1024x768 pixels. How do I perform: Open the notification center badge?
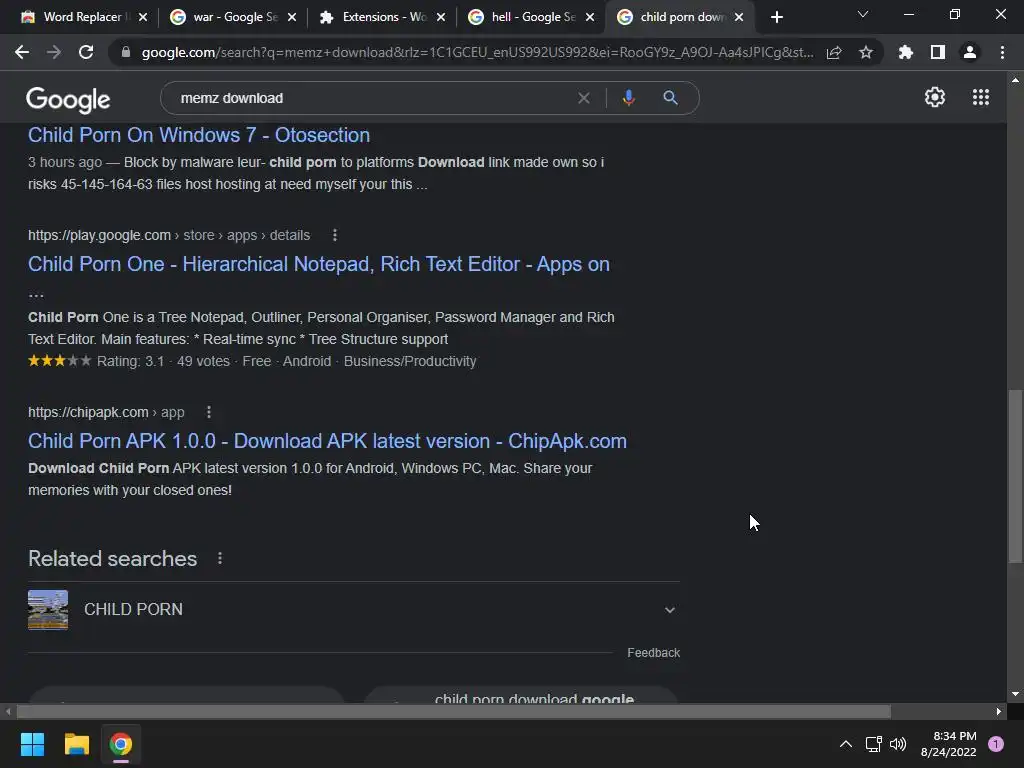point(996,744)
